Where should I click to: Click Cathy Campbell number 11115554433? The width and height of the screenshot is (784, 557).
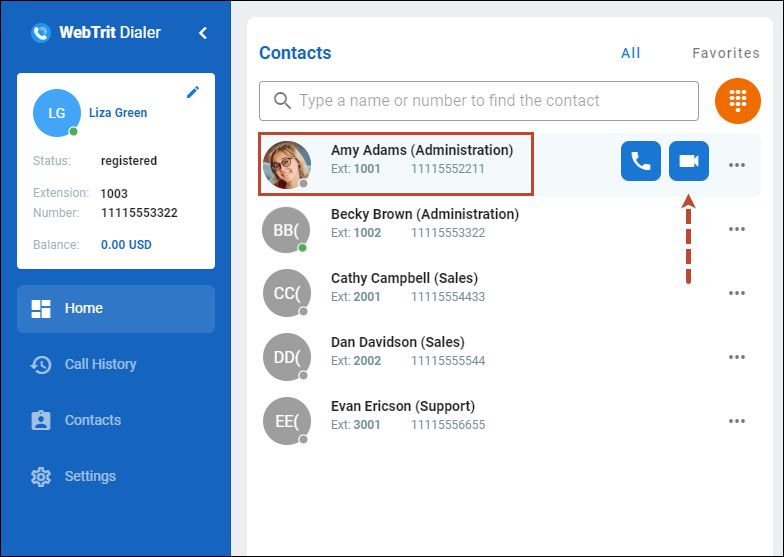coord(448,296)
